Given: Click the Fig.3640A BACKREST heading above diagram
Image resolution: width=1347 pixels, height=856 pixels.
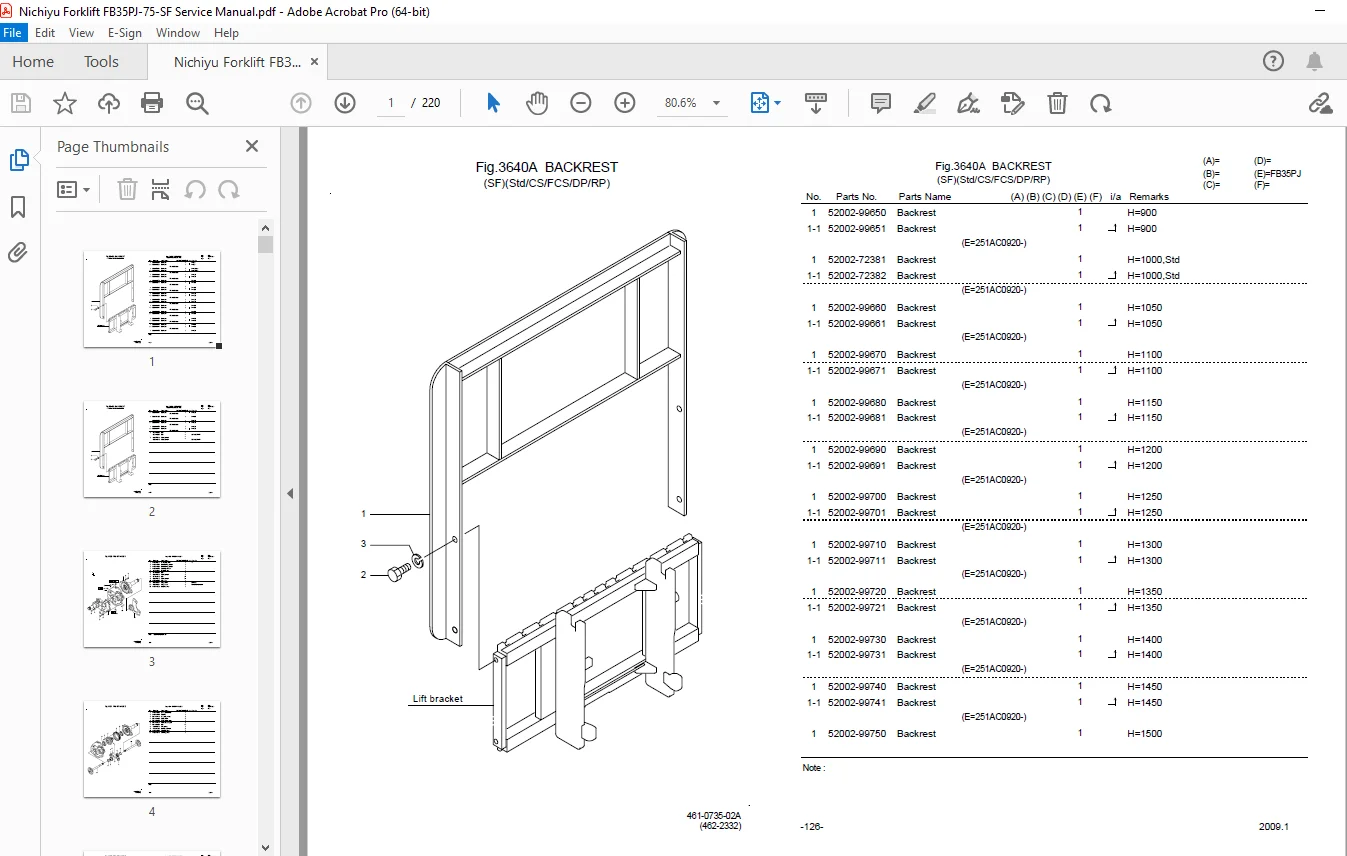Looking at the screenshot, I should click(x=547, y=167).
